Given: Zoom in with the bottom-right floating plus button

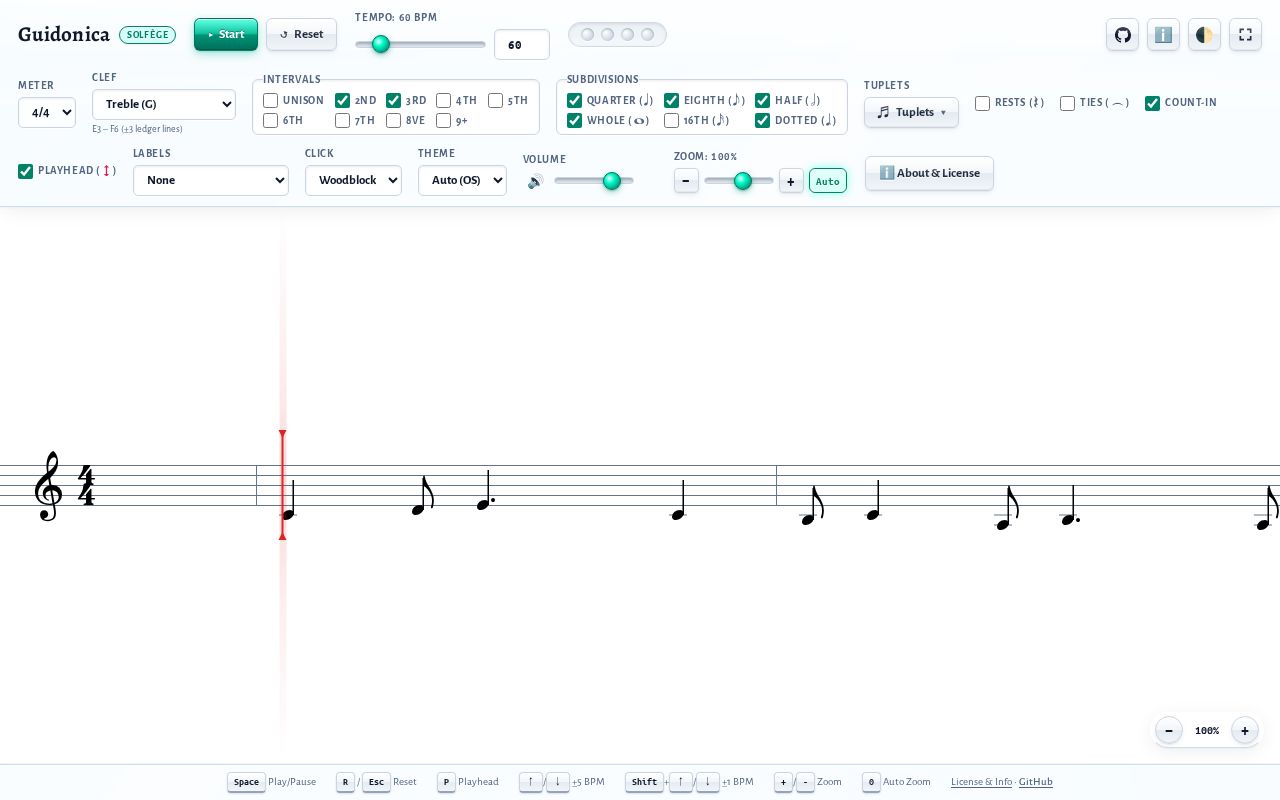Looking at the screenshot, I should [1245, 731].
